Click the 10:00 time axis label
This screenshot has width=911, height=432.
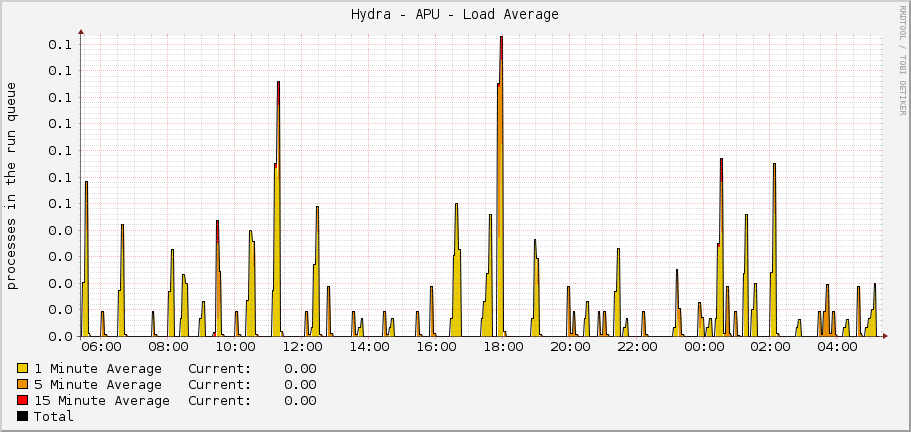235,347
